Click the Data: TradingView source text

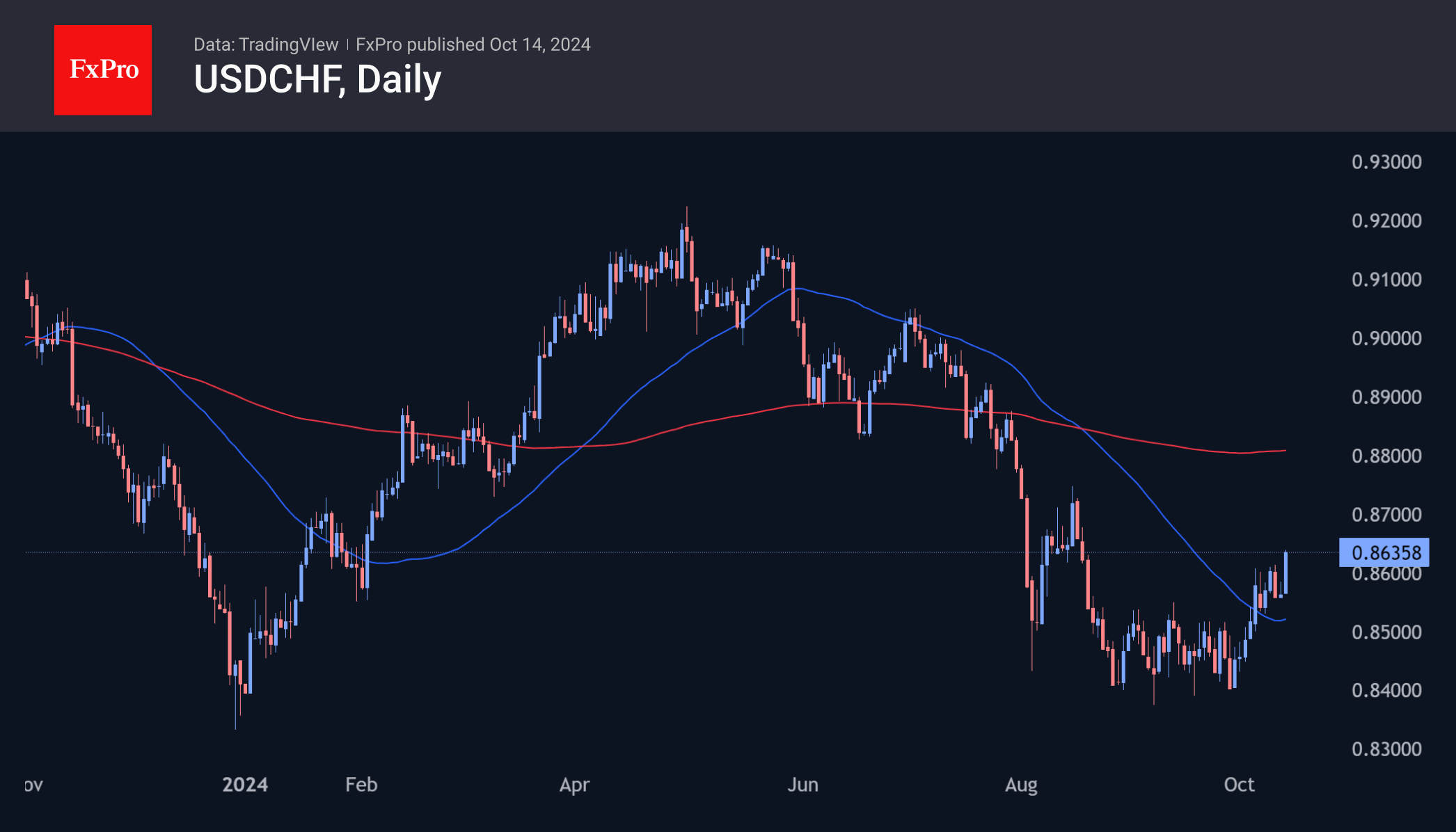click(x=265, y=45)
